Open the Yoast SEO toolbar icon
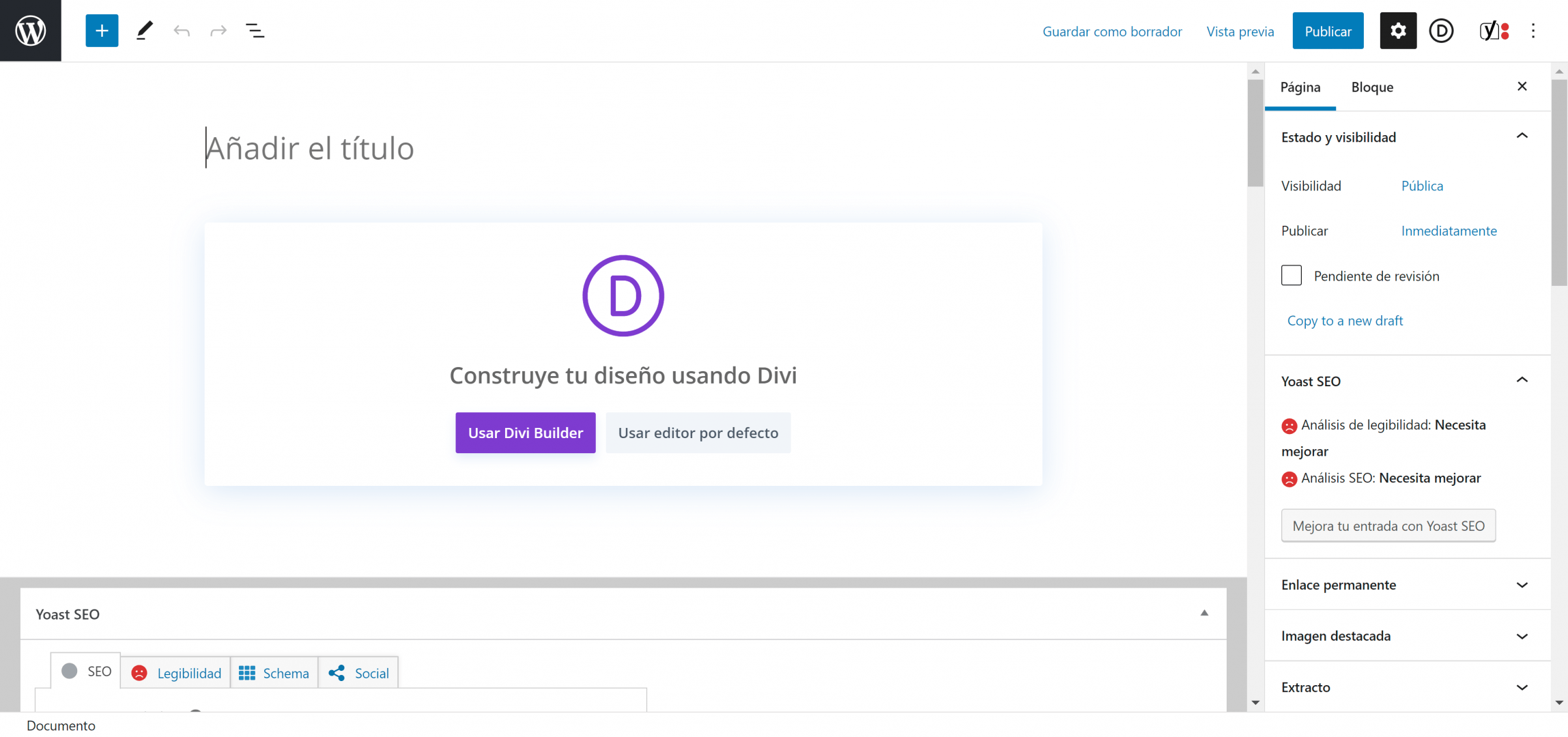 (x=1494, y=31)
